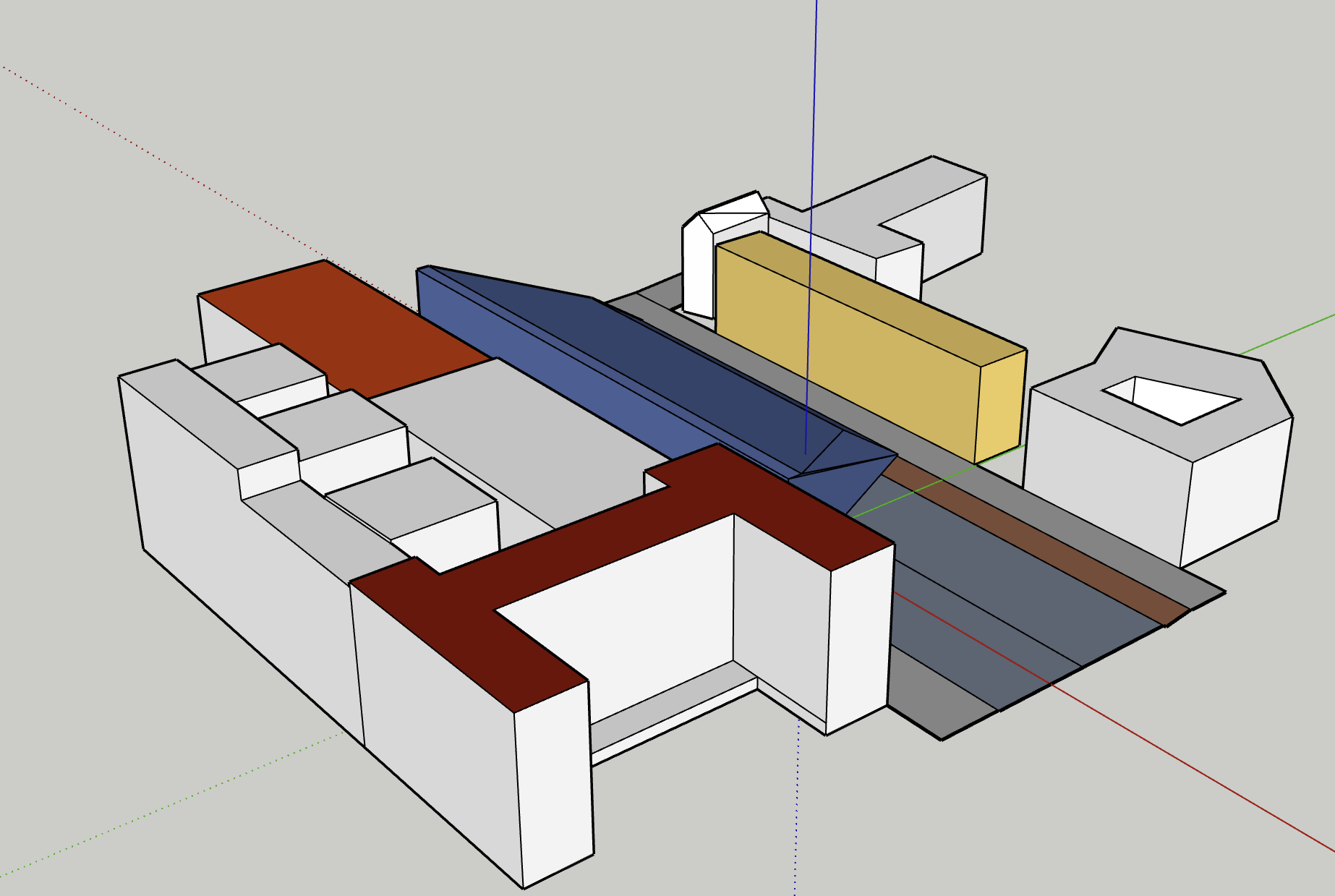Select the gray pavement at the road's near end

click(x=940, y=701)
